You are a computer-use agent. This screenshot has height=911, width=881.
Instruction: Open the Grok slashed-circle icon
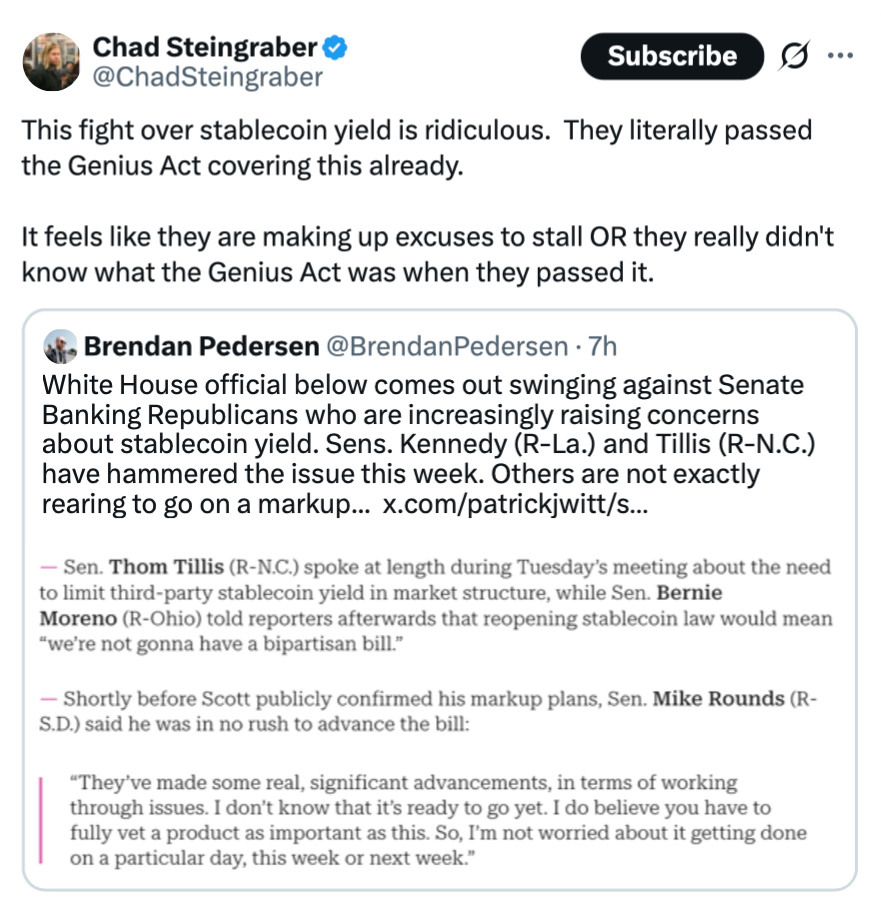point(794,56)
